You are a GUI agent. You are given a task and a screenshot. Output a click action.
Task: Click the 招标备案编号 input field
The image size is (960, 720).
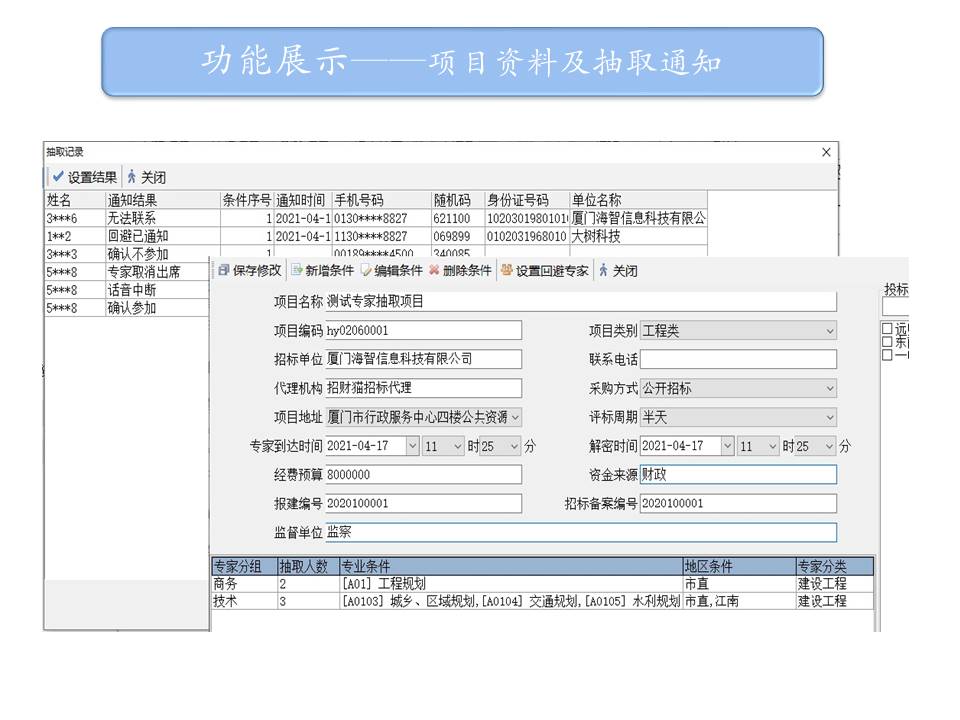coord(738,503)
